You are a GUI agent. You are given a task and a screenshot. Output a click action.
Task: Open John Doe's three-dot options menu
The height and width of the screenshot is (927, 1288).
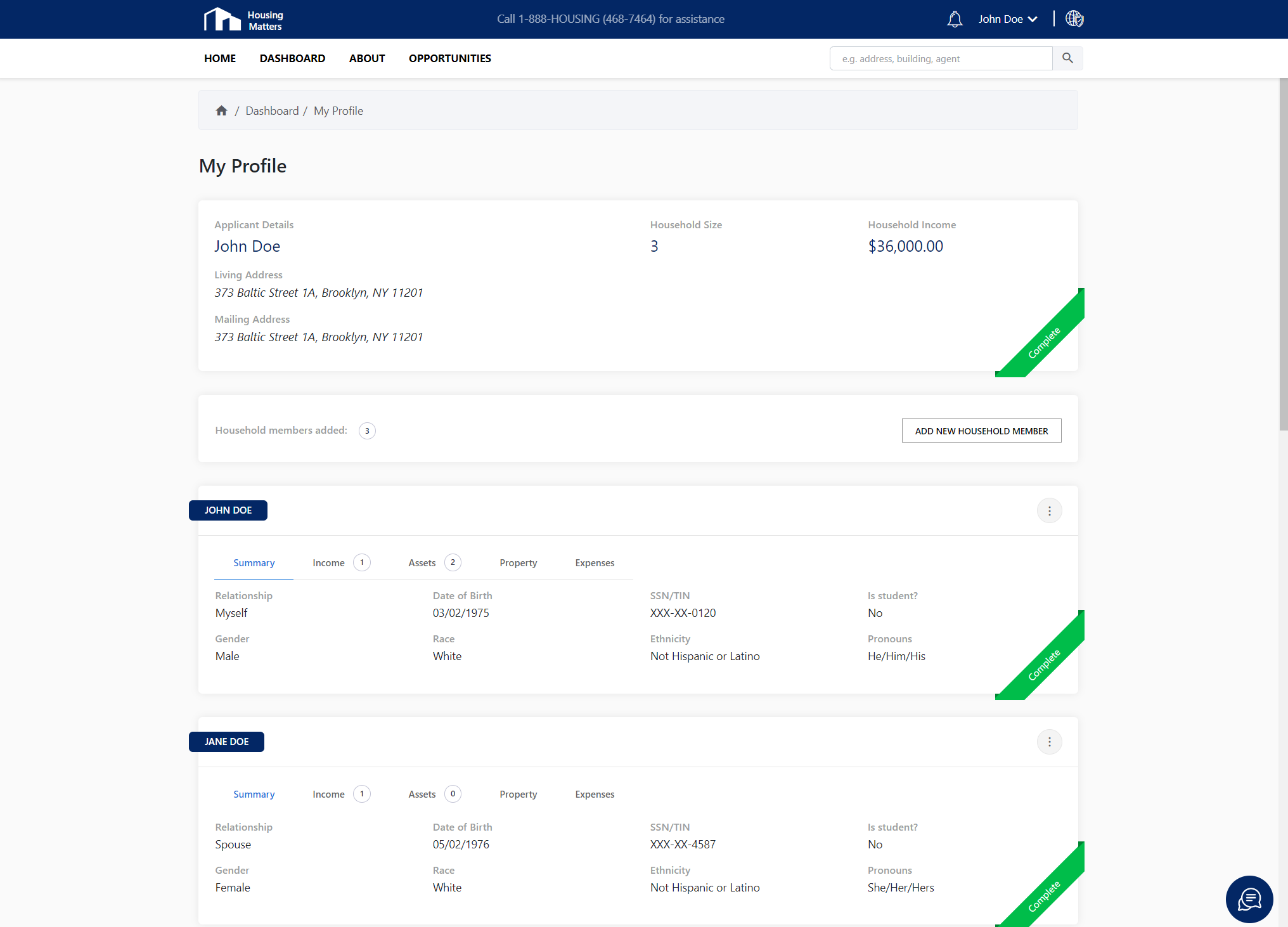[1049, 510]
